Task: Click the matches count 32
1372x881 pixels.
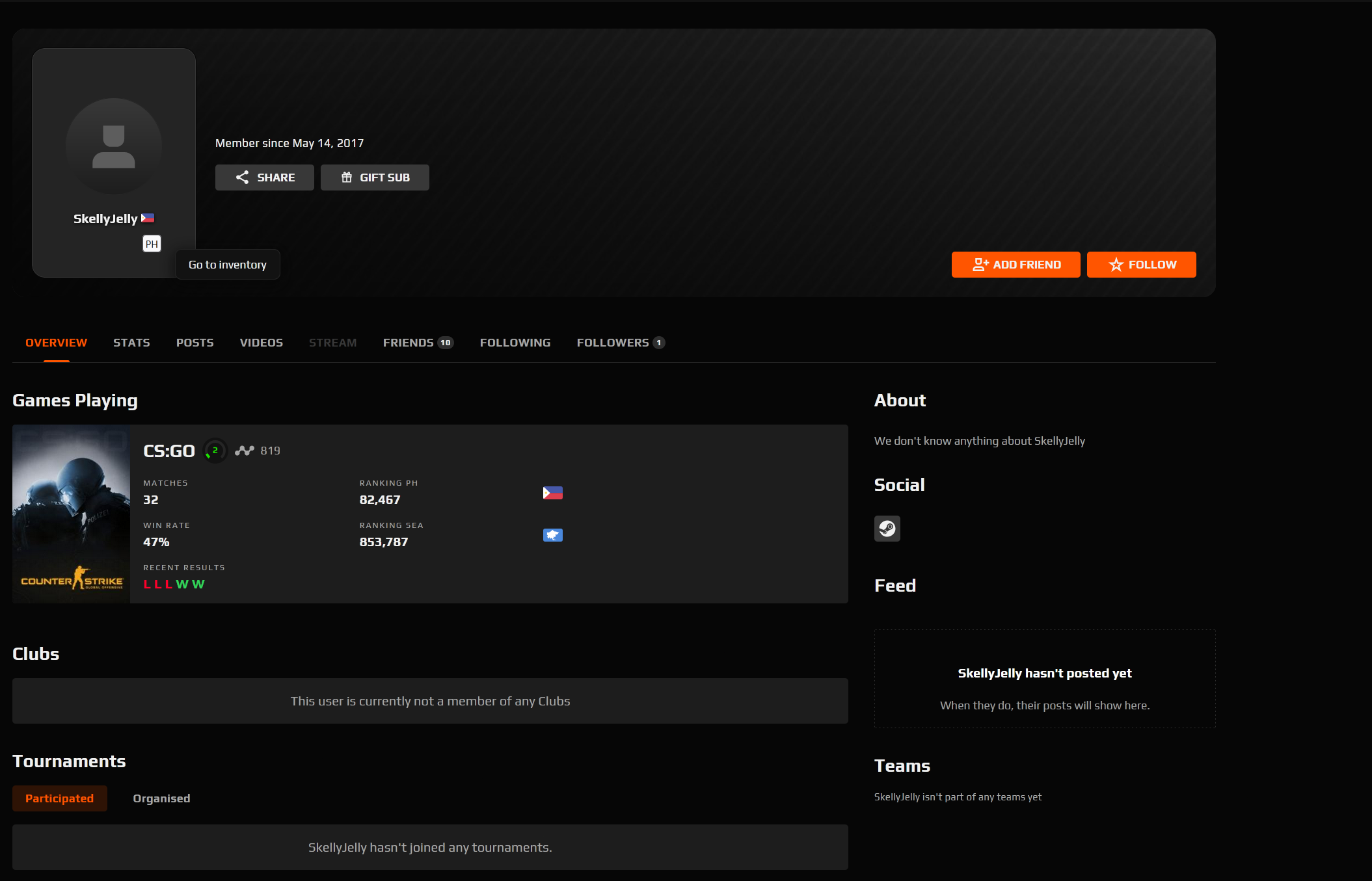Action: pyautogui.click(x=151, y=500)
